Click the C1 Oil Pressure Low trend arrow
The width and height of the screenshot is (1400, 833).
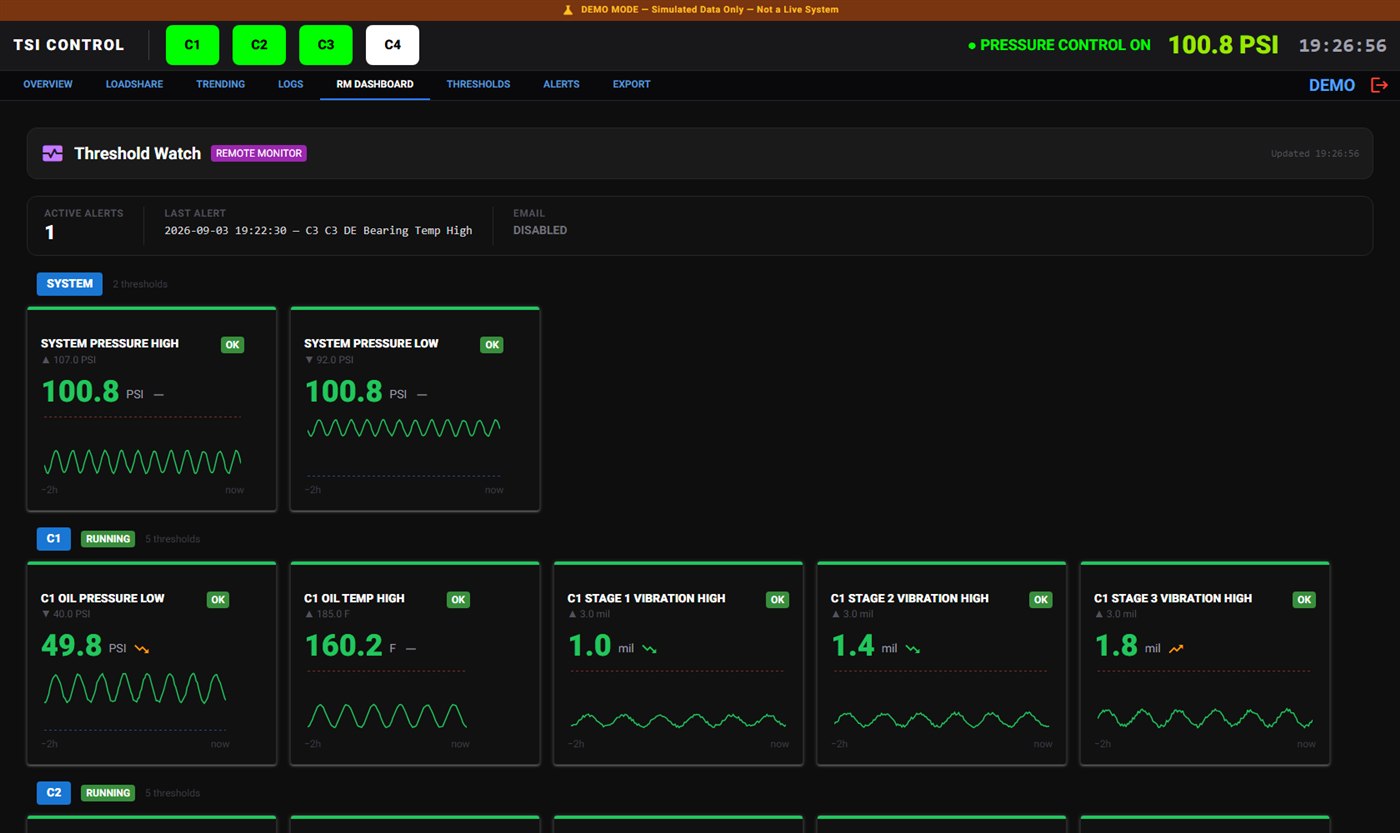coord(142,649)
